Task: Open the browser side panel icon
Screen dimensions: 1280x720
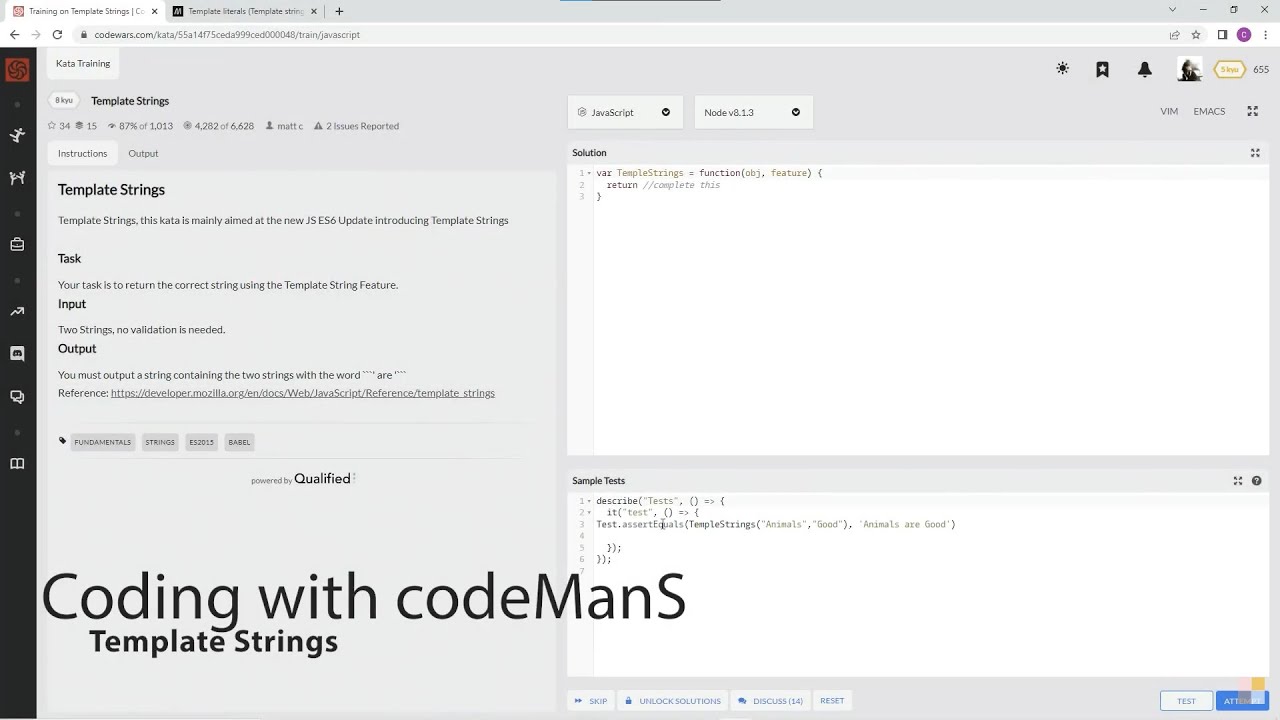Action: 1222,34
